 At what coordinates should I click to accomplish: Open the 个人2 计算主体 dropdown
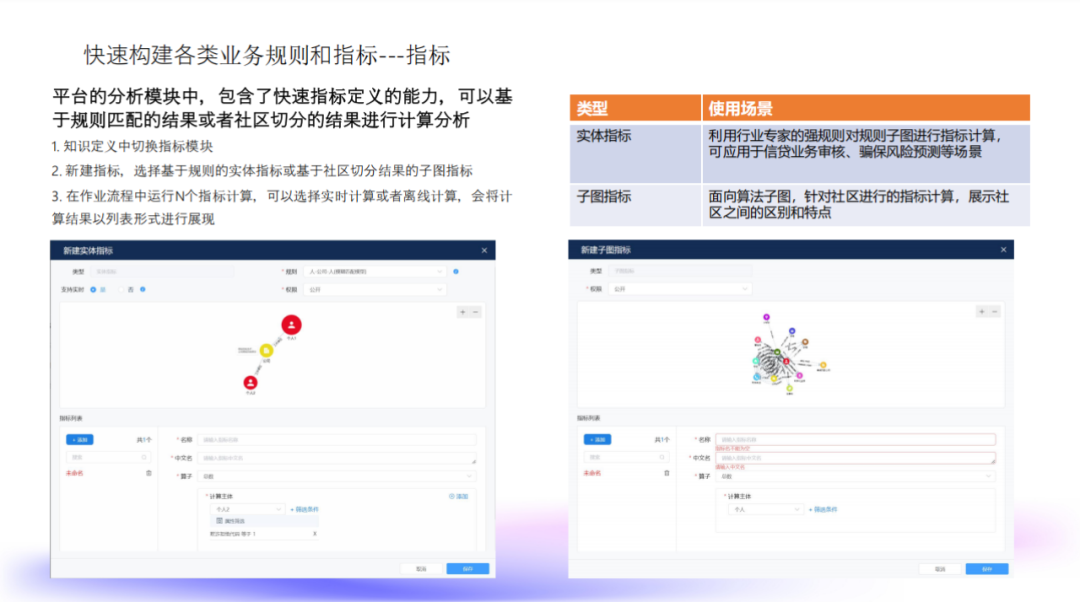coord(247,509)
